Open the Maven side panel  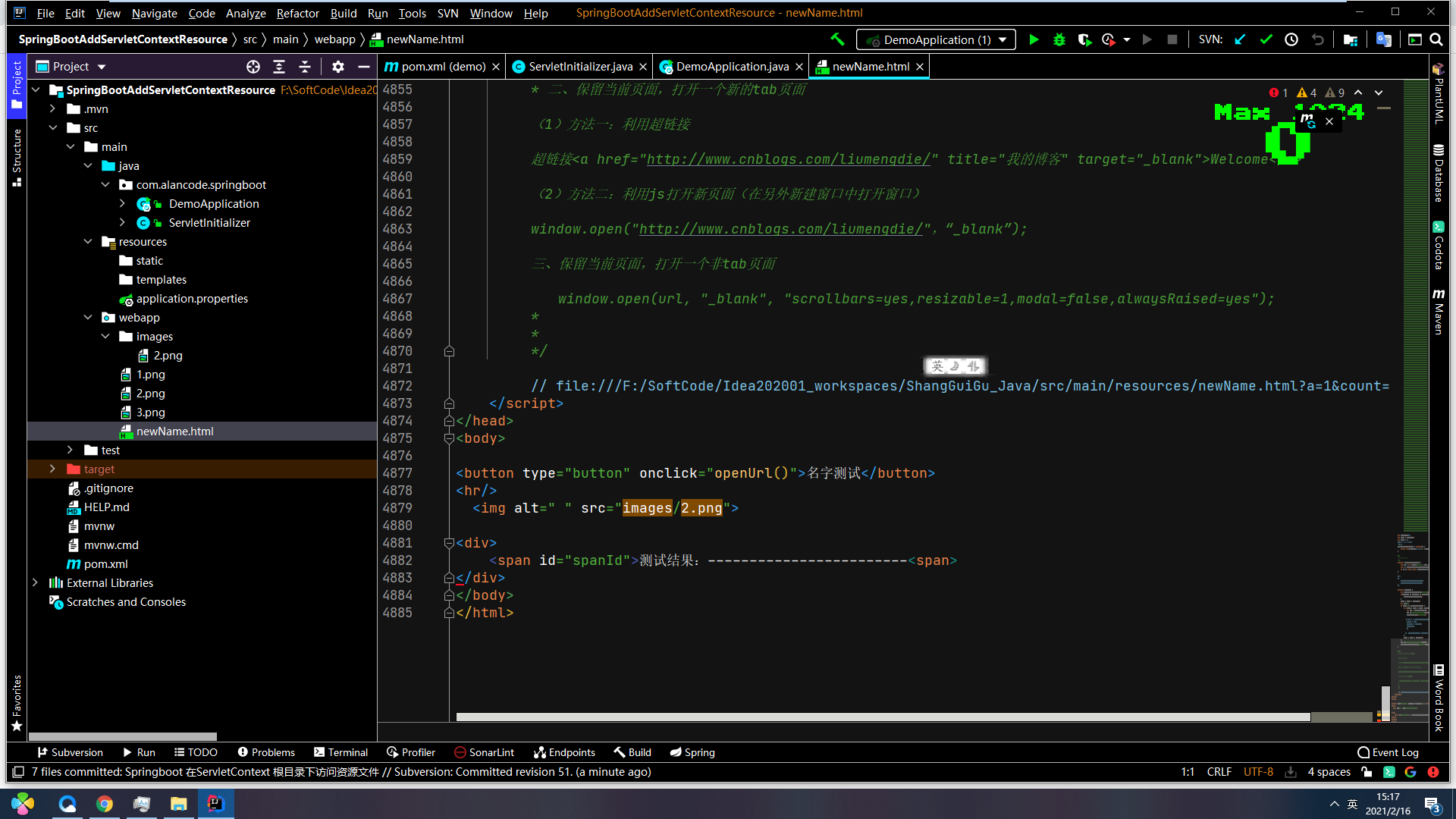click(1439, 311)
